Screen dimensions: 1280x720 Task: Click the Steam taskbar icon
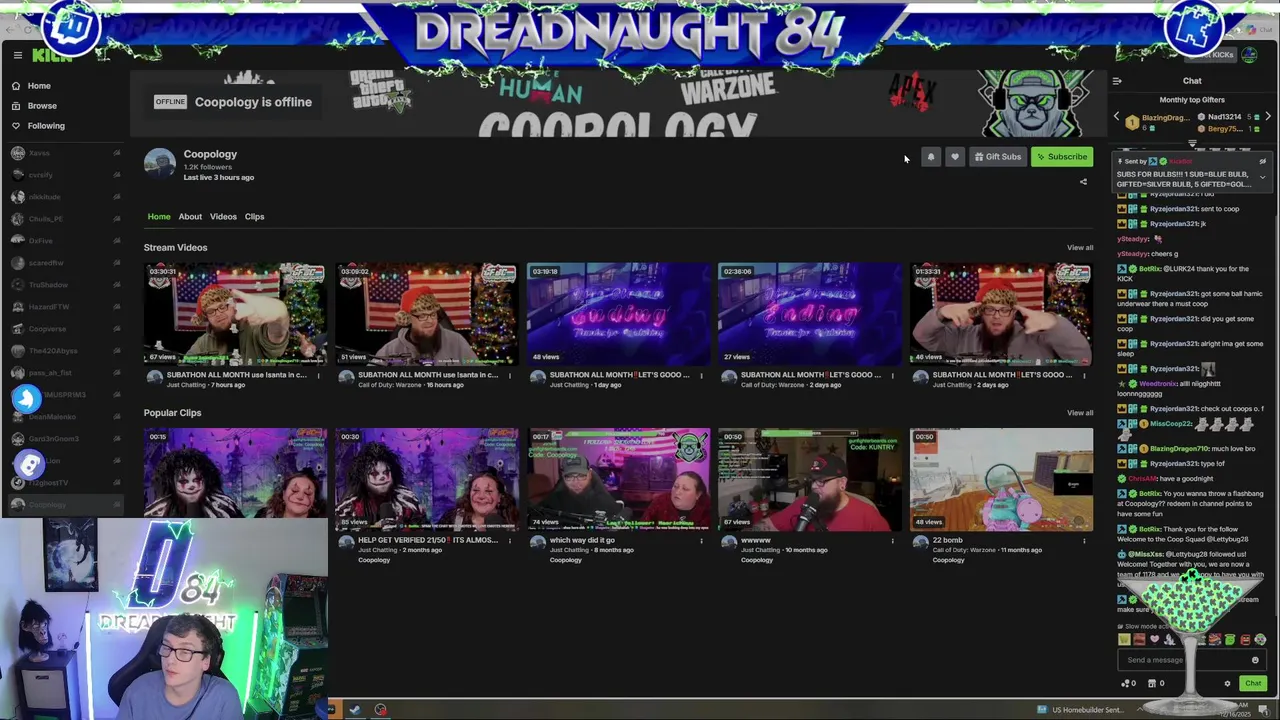(354, 710)
